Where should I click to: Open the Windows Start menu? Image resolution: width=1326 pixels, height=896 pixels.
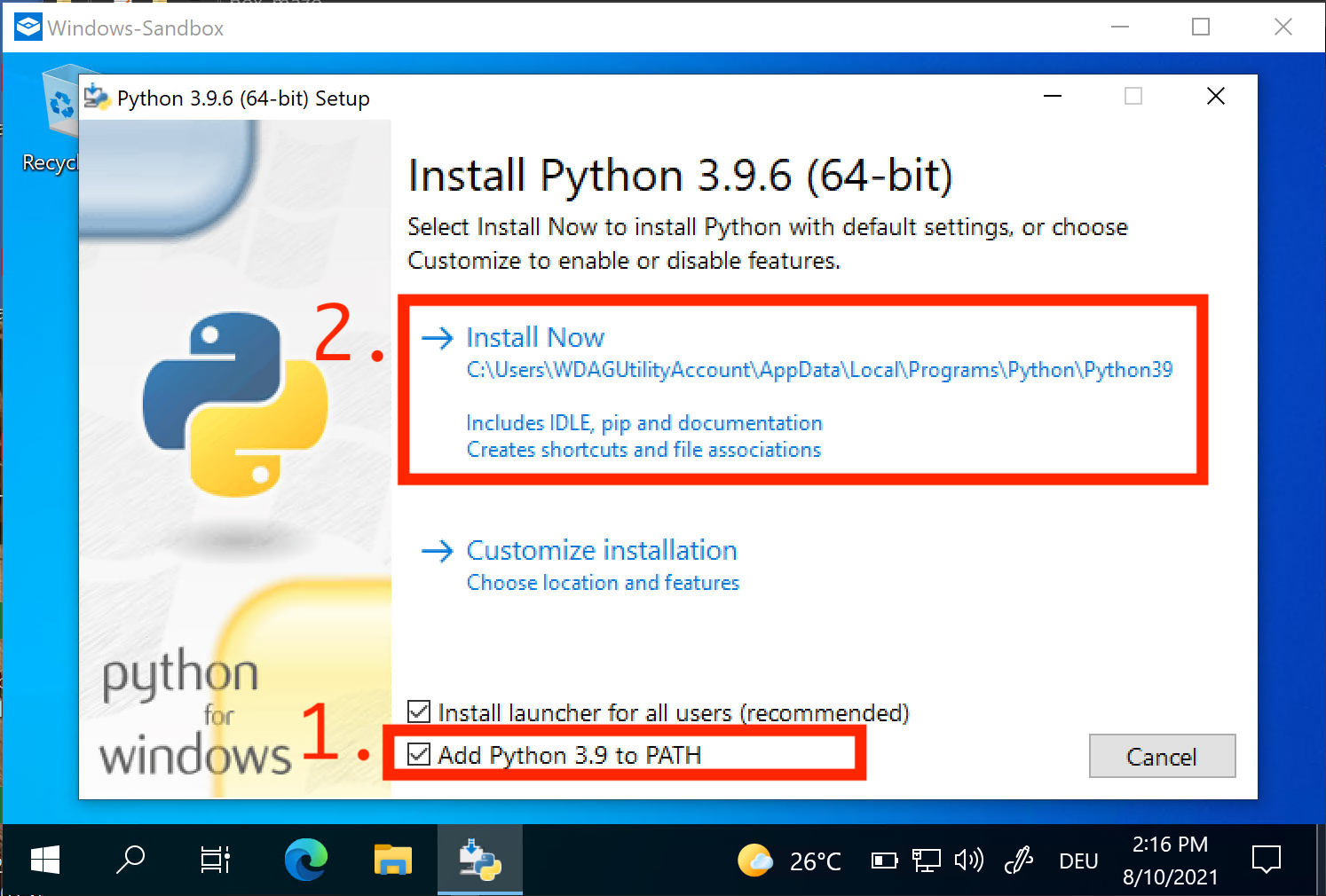click(x=44, y=861)
